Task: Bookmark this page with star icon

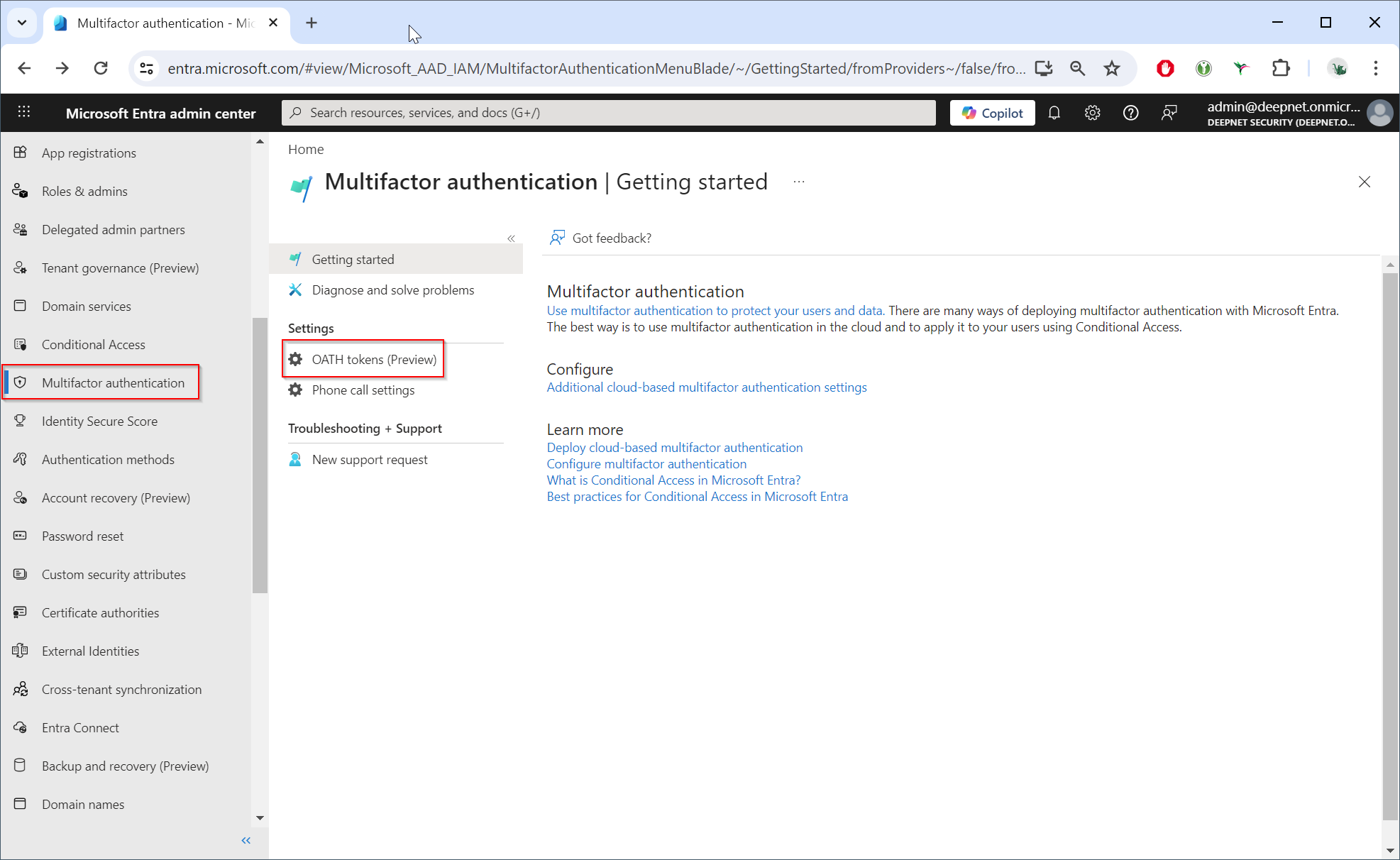Action: (1112, 68)
